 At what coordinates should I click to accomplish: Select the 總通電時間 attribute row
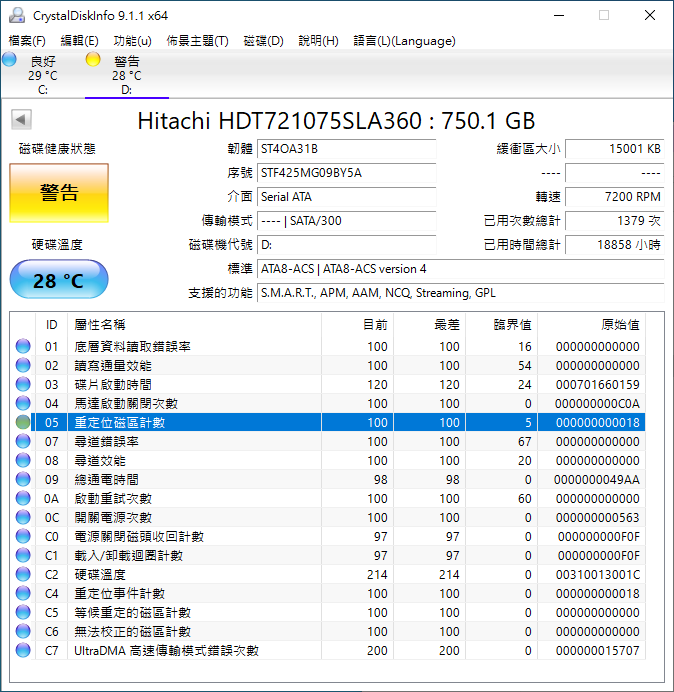pyautogui.click(x=329, y=479)
